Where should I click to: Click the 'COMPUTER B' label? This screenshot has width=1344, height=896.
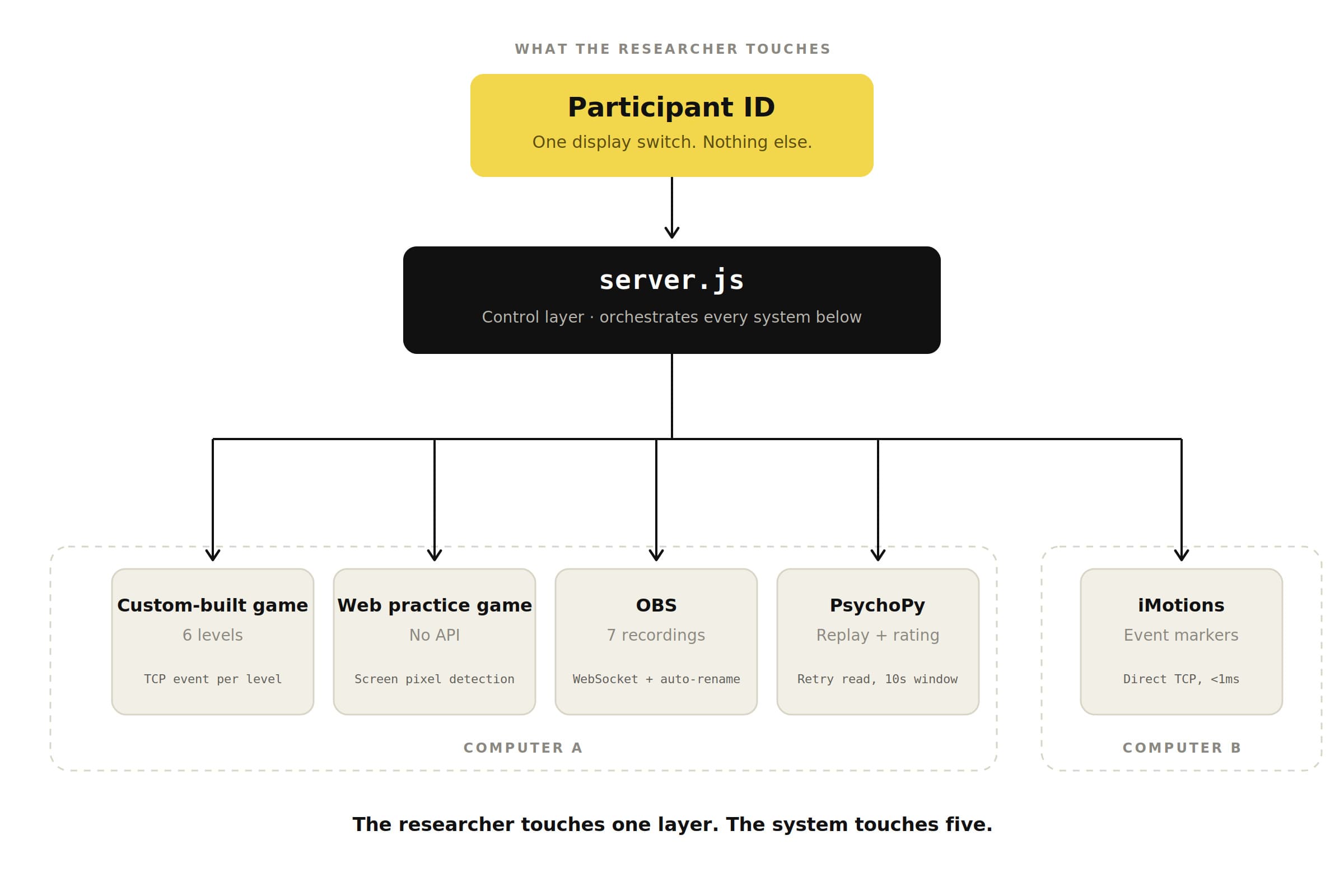point(1182,748)
